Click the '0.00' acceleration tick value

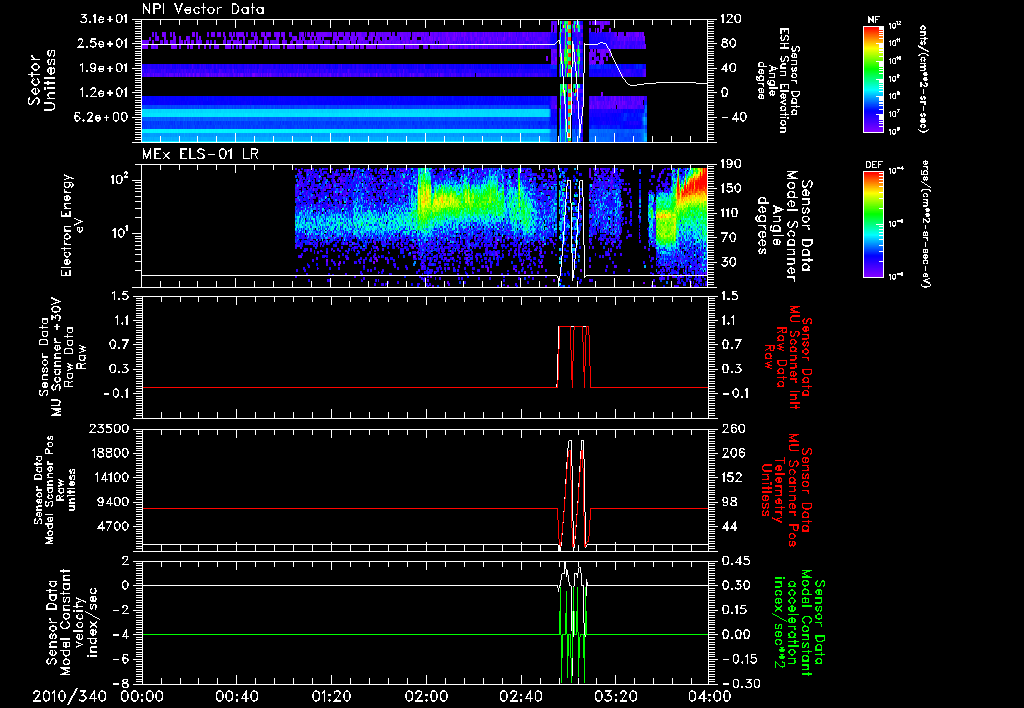tap(735, 634)
